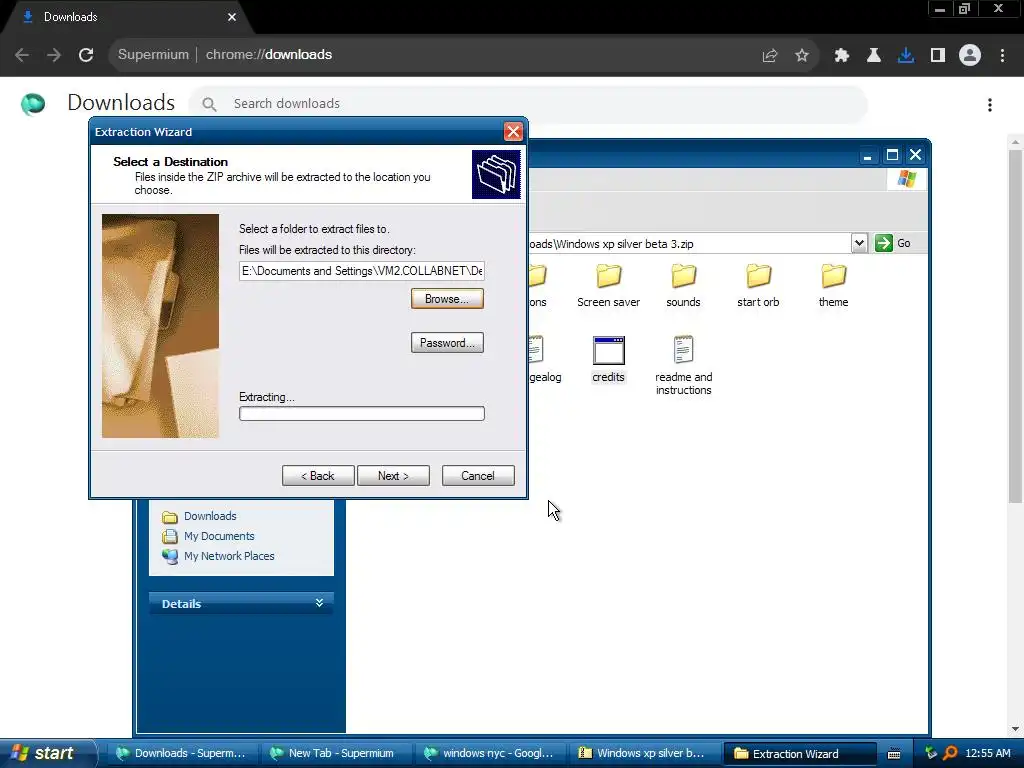The height and width of the screenshot is (768, 1024).
Task: Open My Network Places link
Action: tap(218, 556)
